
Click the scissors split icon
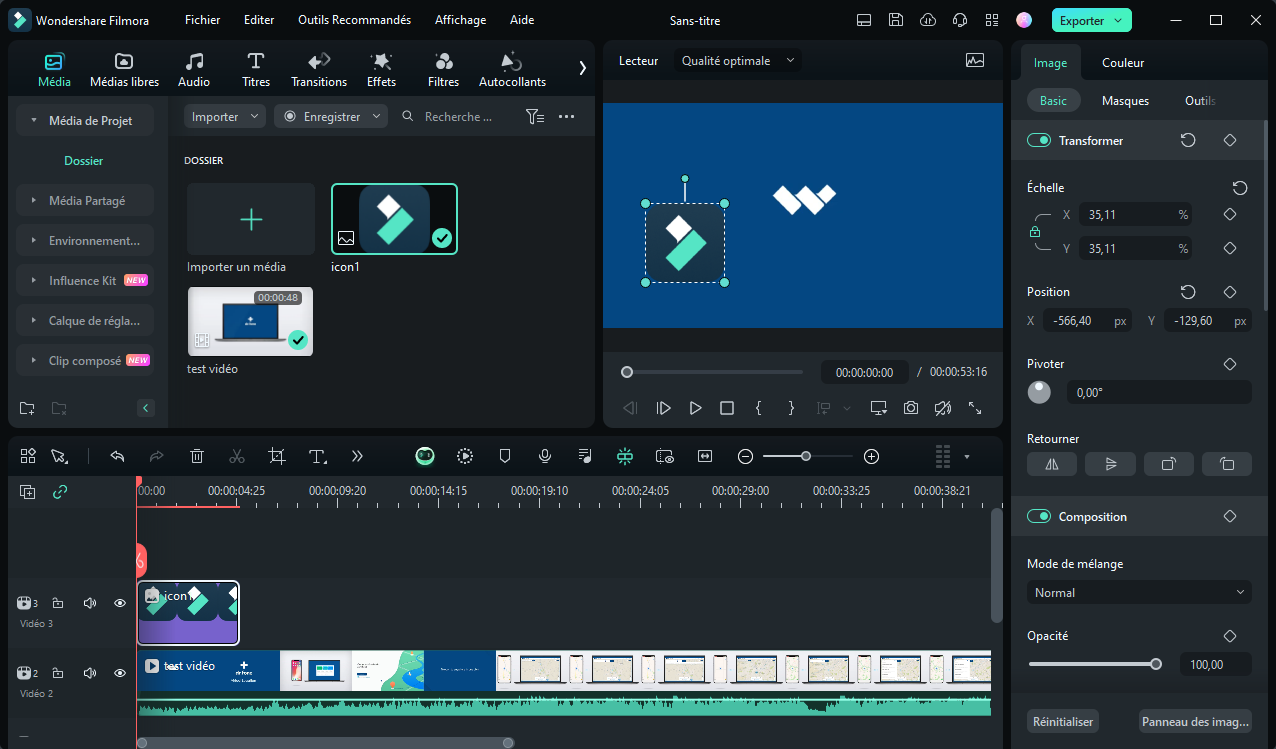pyautogui.click(x=237, y=456)
